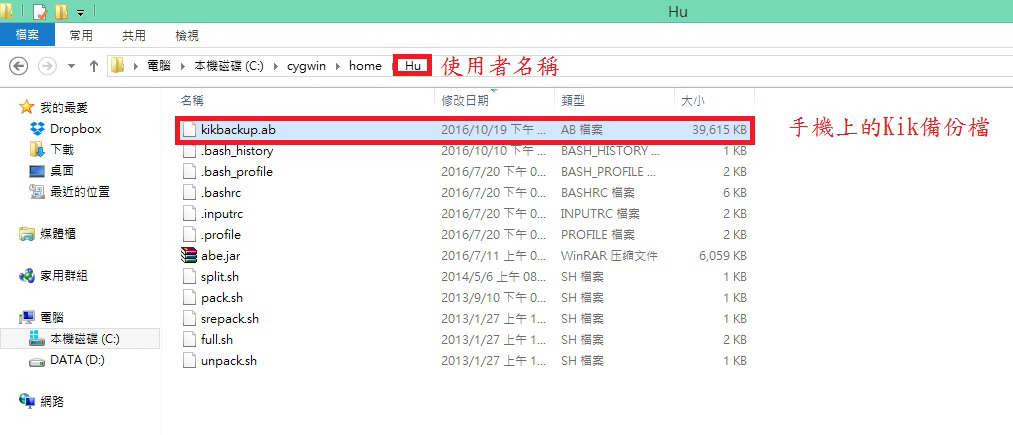Click the file icon of unpack.sh
Screen dimensions: 1013x435
tap(189, 361)
